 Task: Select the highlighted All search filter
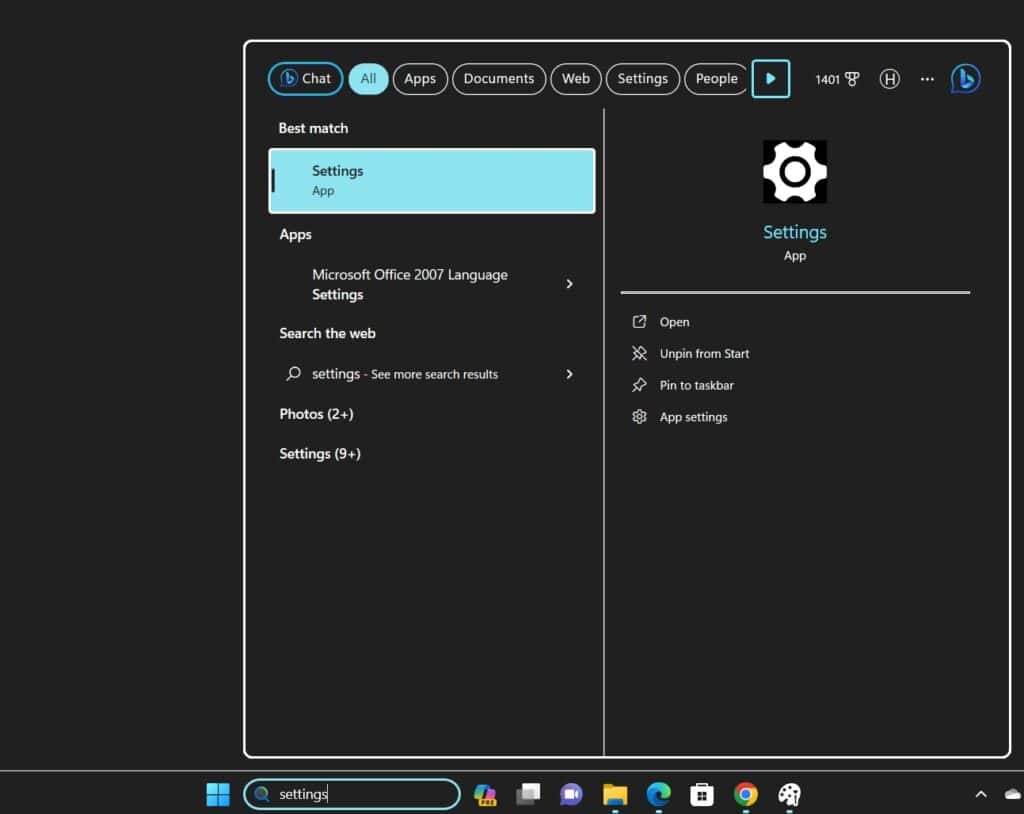click(368, 79)
